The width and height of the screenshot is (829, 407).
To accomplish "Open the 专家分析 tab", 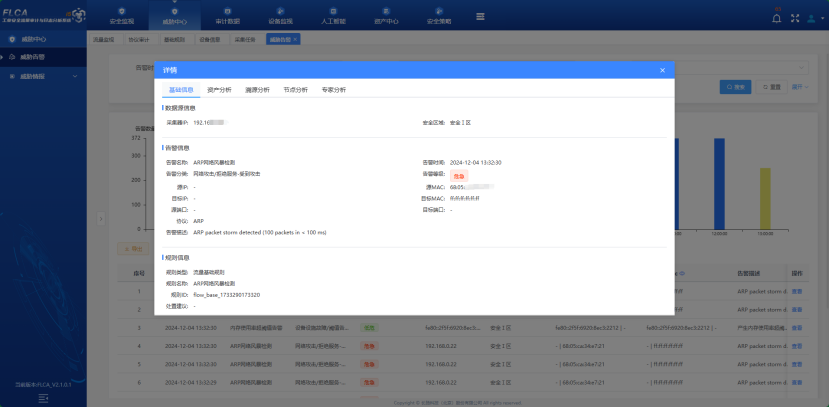I will coord(334,90).
